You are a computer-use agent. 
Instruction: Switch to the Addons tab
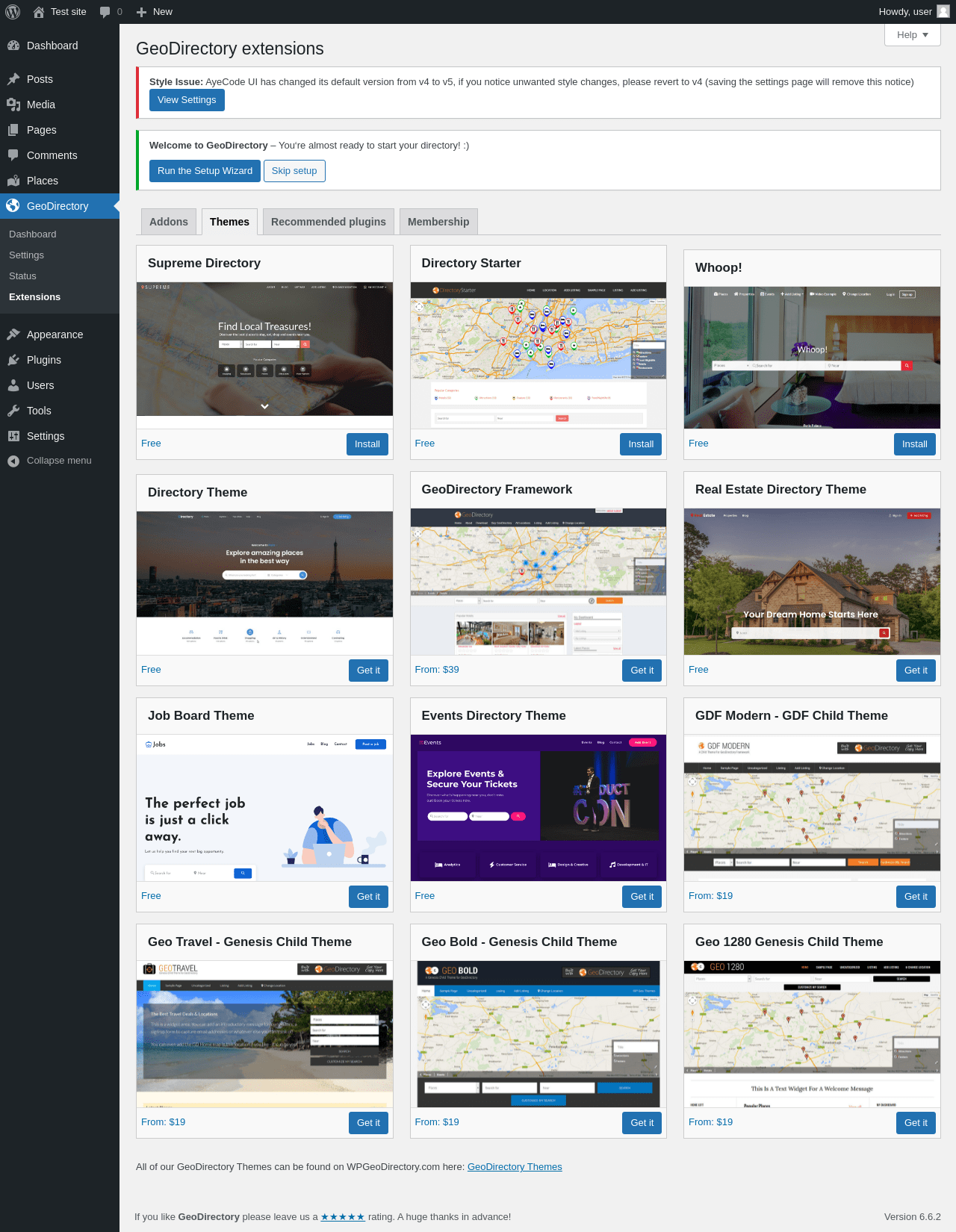pyautogui.click(x=169, y=222)
